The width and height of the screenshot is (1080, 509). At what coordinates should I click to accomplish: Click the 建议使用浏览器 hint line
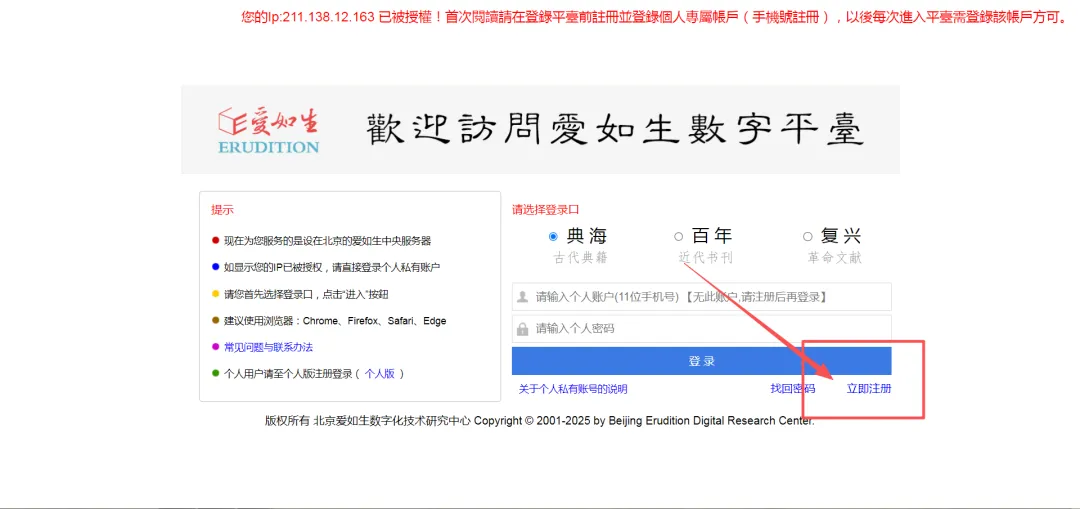(335, 321)
